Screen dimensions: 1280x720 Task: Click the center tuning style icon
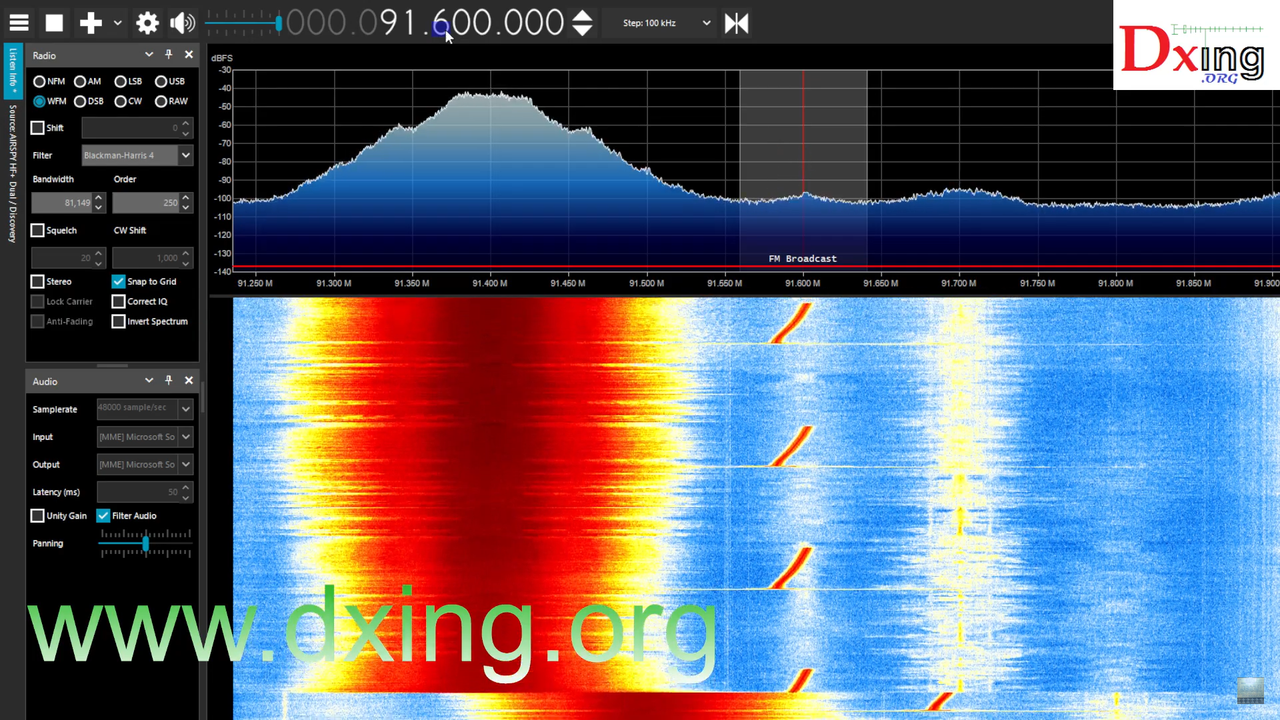coord(736,22)
